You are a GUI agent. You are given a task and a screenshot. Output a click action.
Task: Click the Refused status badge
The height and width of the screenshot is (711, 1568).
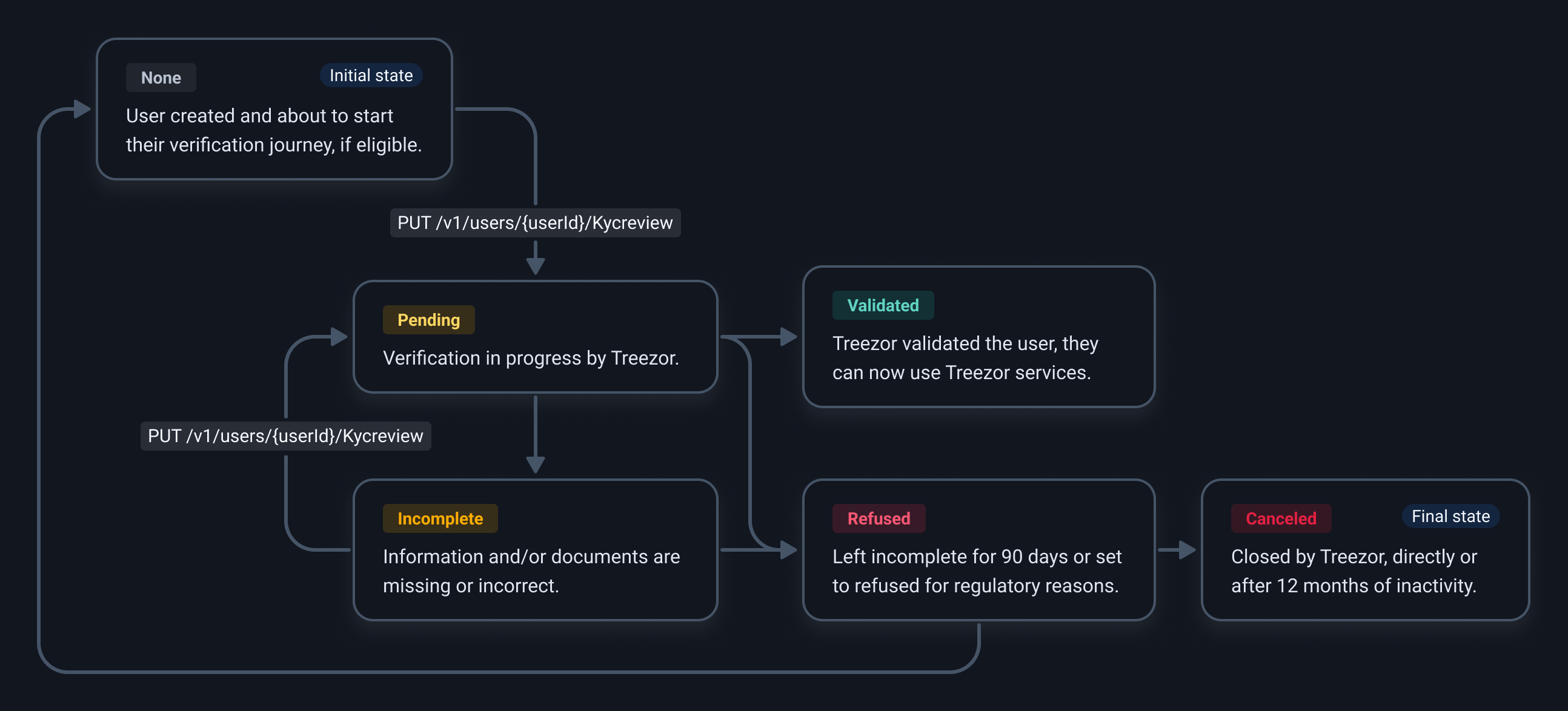[x=879, y=519]
